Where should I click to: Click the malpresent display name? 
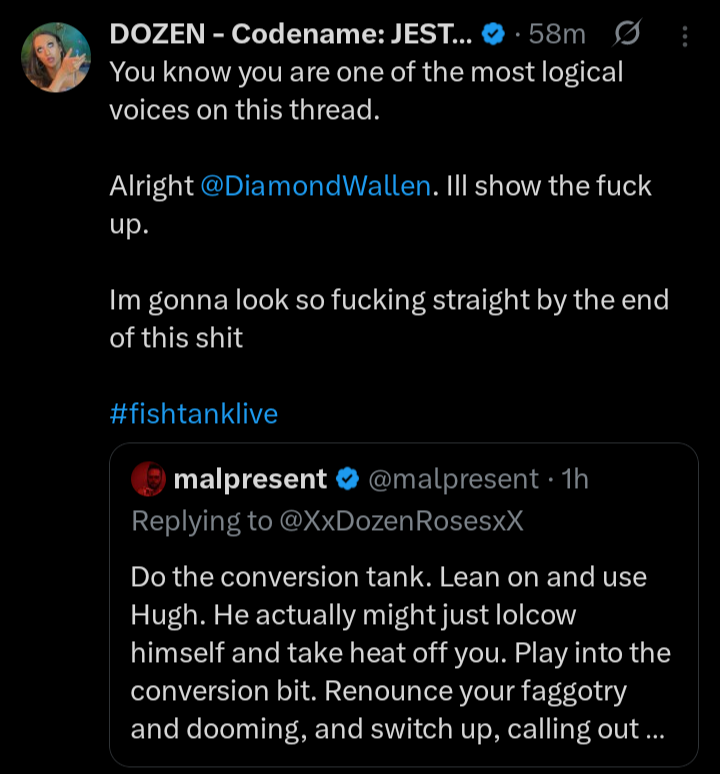[x=250, y=479]
